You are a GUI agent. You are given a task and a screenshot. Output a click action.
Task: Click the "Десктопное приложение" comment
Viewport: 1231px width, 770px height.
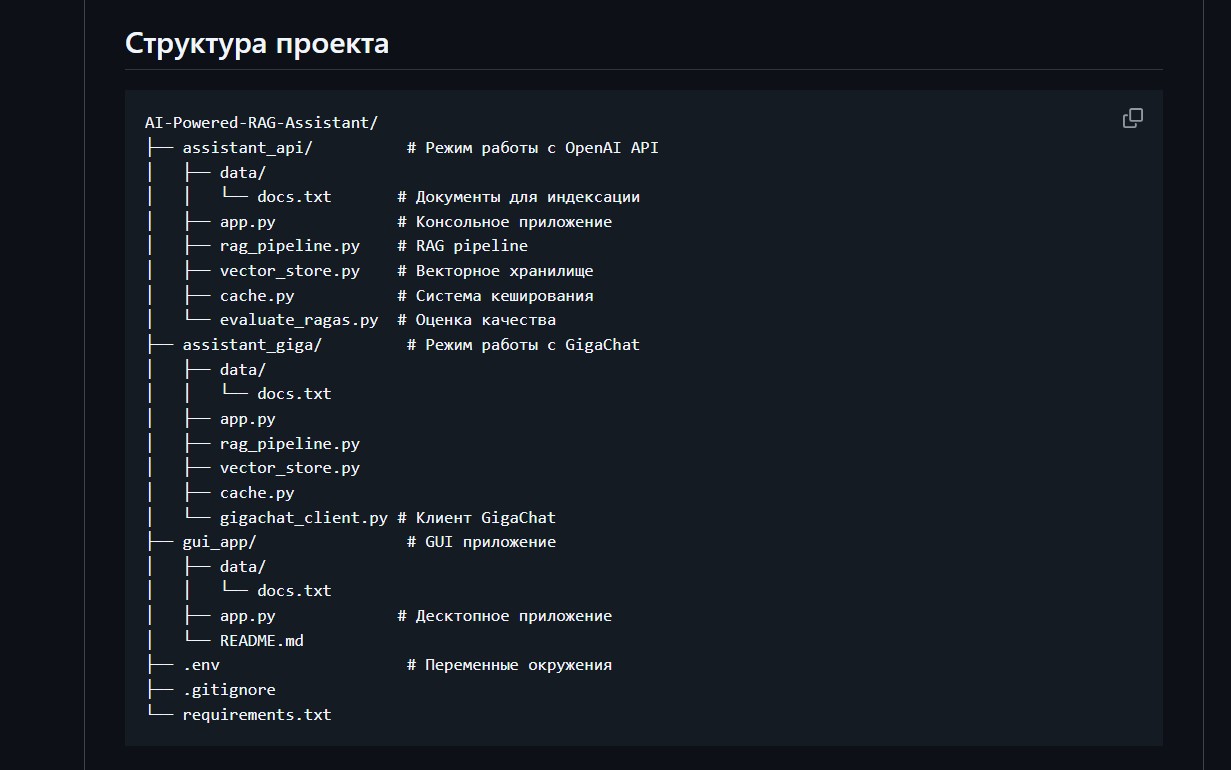513,616
